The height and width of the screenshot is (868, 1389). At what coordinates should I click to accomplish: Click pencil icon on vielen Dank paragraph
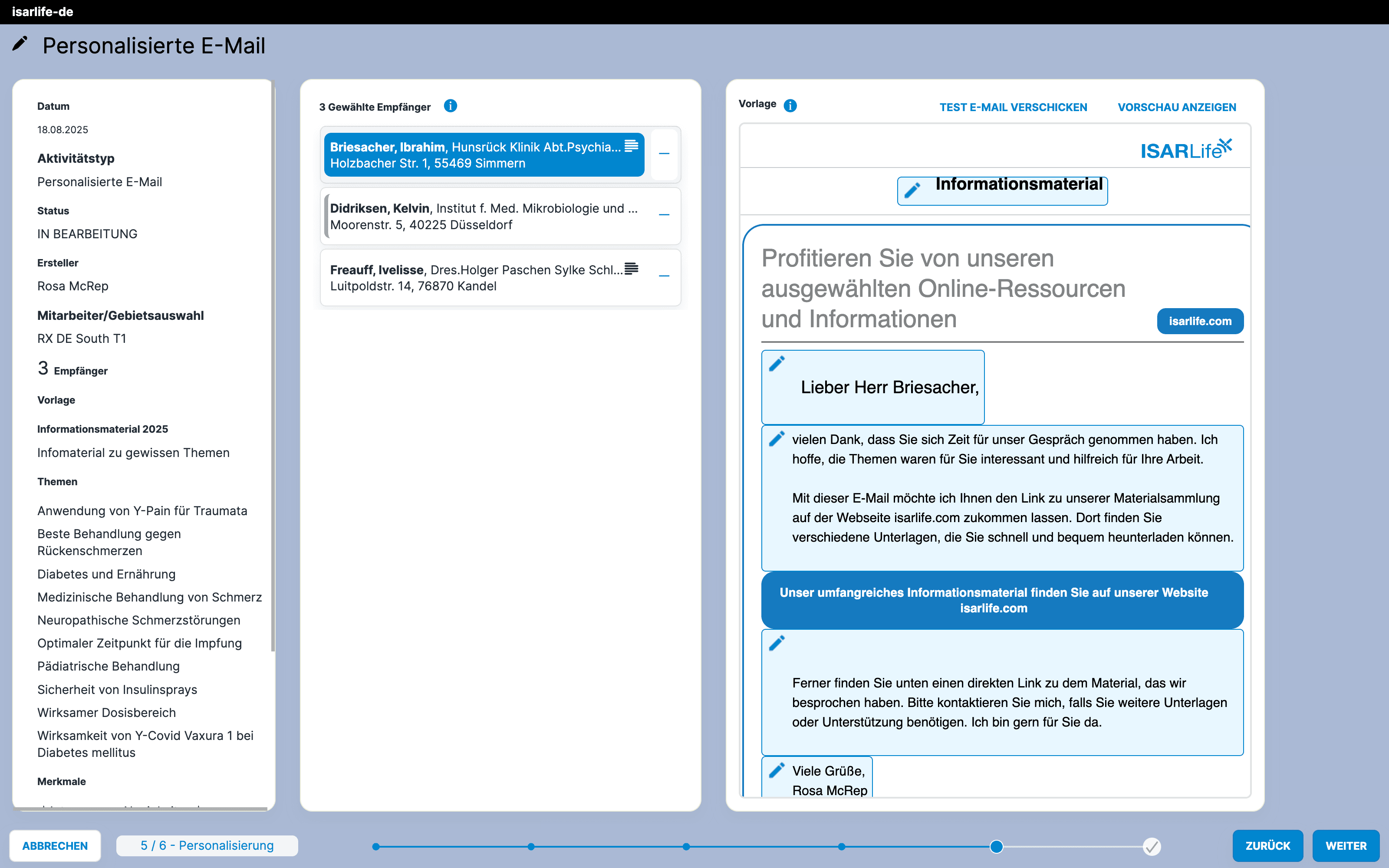point(777,439)
